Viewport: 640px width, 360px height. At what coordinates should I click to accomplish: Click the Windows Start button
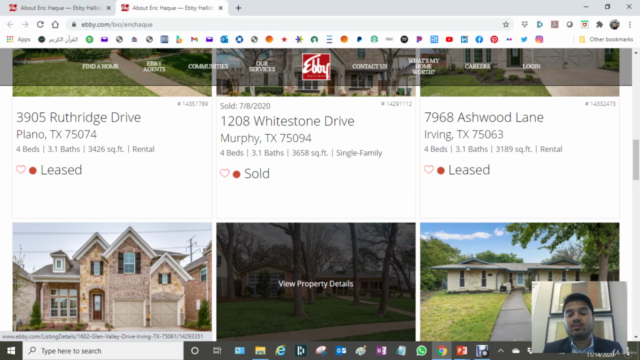11,351
